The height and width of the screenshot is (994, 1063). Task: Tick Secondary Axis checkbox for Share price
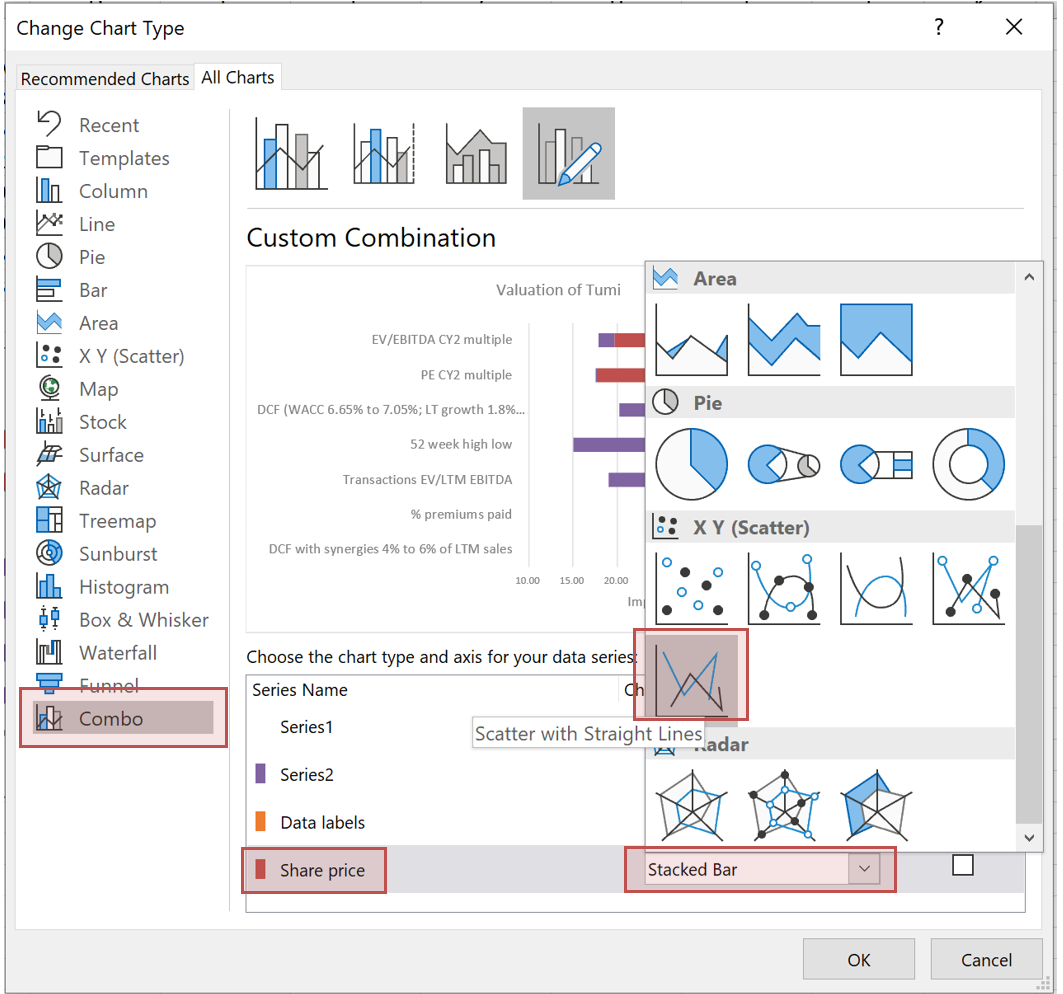point(962,866)
